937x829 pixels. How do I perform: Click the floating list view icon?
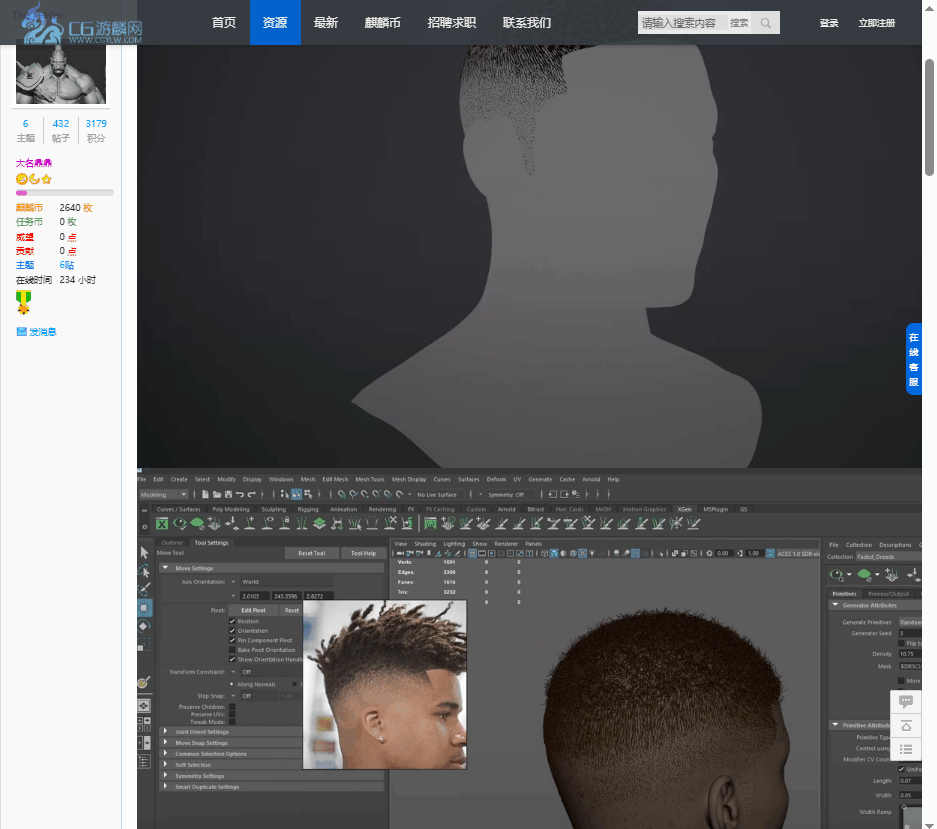click(906, 750)
